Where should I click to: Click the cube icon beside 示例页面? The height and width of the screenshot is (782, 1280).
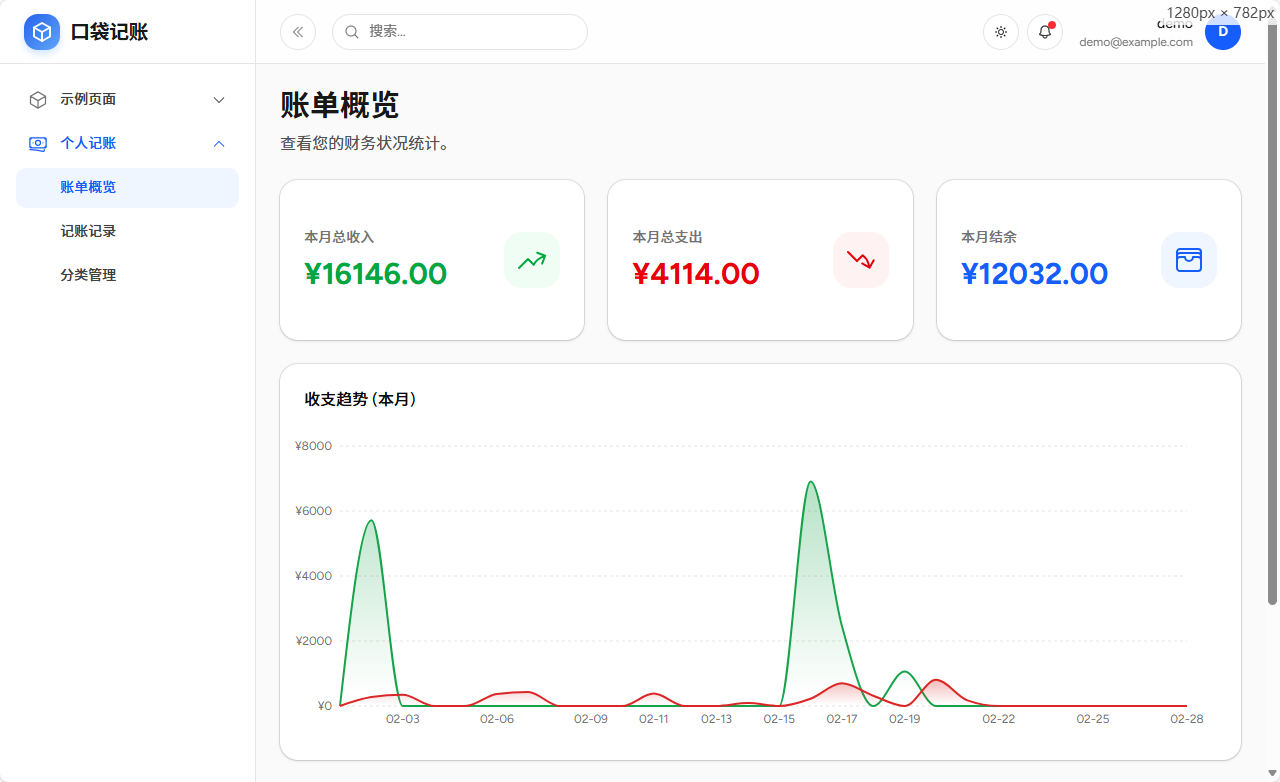click(x=37, y=99)
